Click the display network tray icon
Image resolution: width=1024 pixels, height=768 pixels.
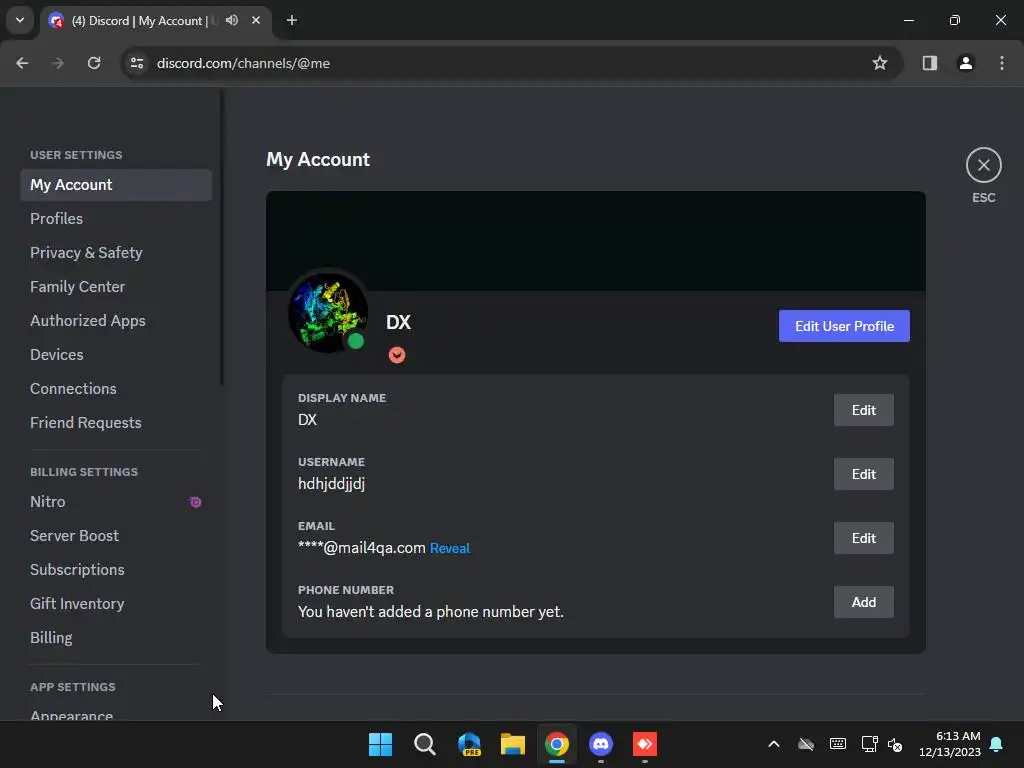[x=869, y=744]
